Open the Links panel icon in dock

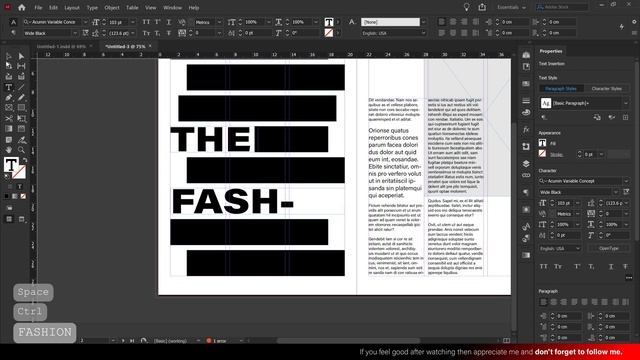click(526, 175)
